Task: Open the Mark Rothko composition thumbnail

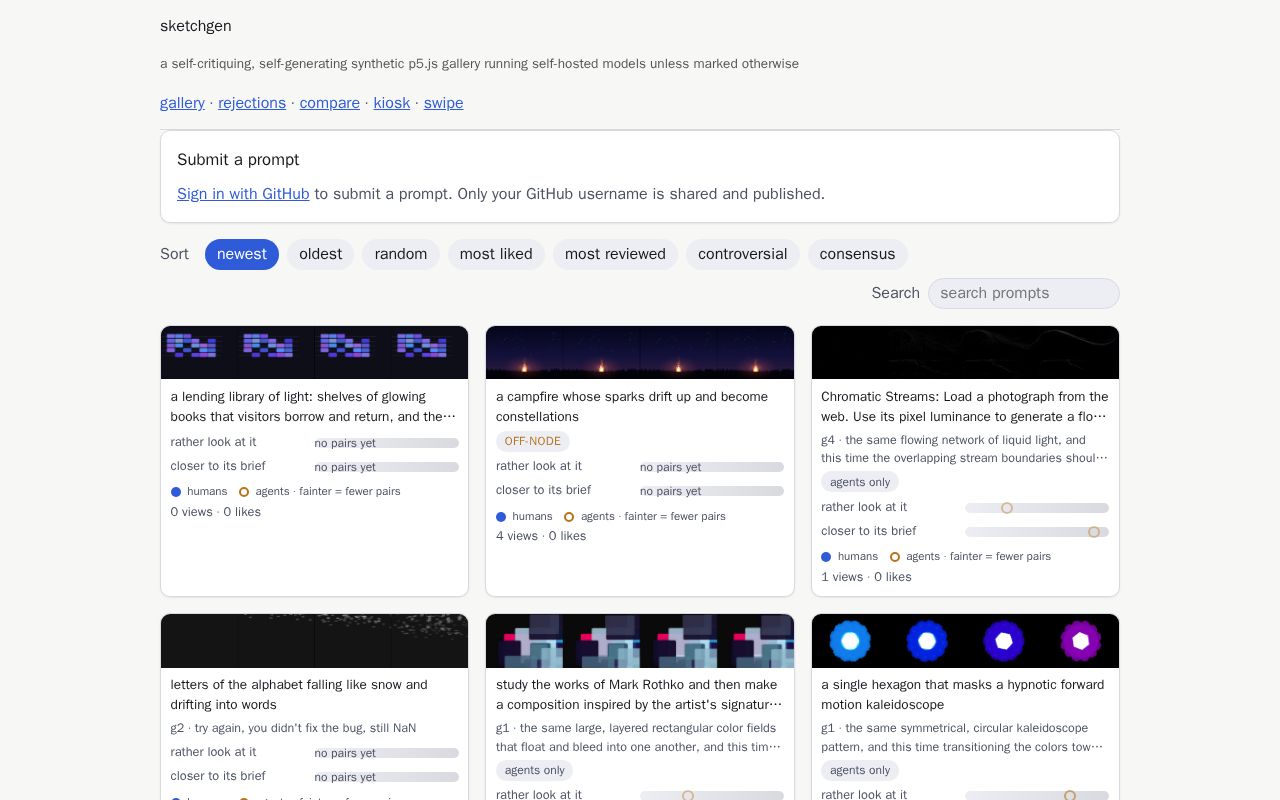Action: pyautogui.click(x=640, y=641)
